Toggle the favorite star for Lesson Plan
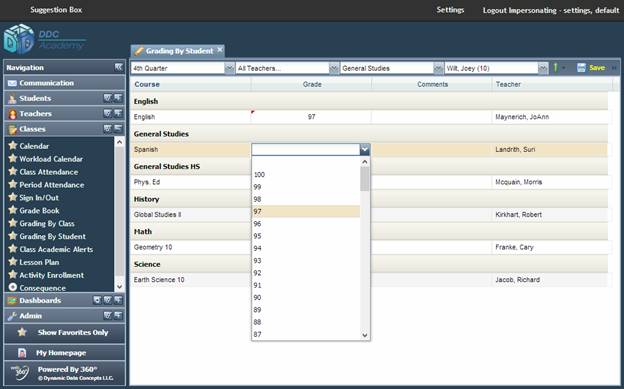This screenshot has height=389, width=624. tap(13, 262)
